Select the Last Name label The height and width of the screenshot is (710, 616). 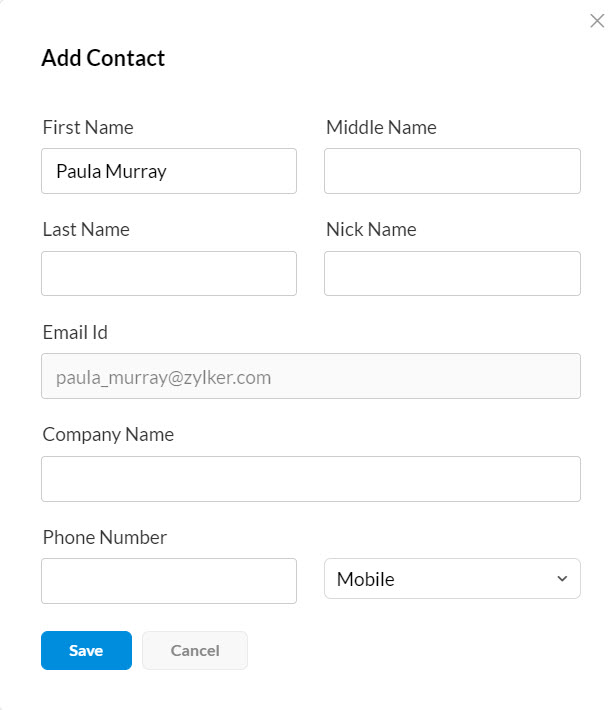pyautogui.click(x=86, y=229)
